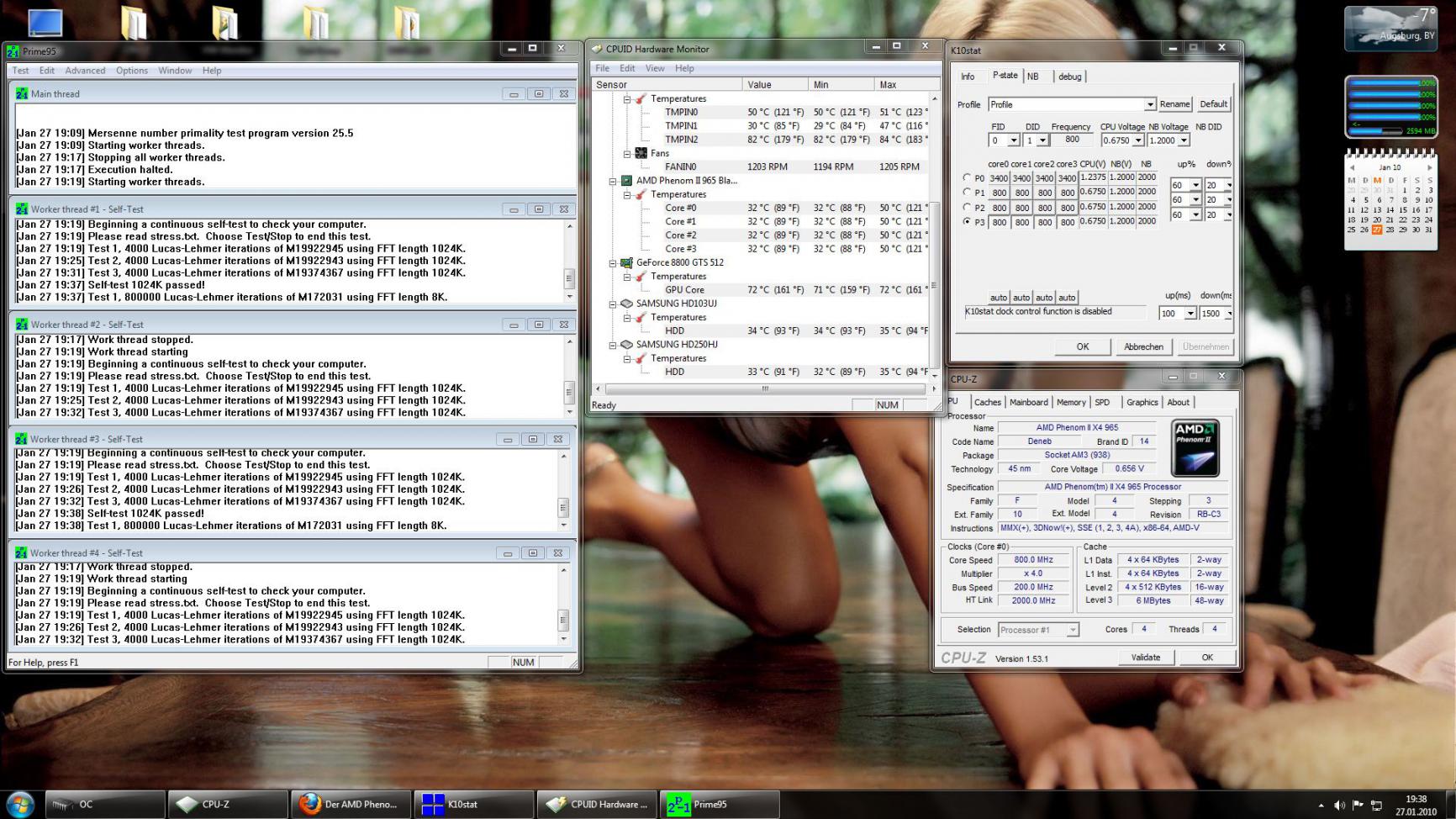Open the Advanced menu in Prime95
The width and height of the screenshot is (1456, 819).
[x=85, y=71]
